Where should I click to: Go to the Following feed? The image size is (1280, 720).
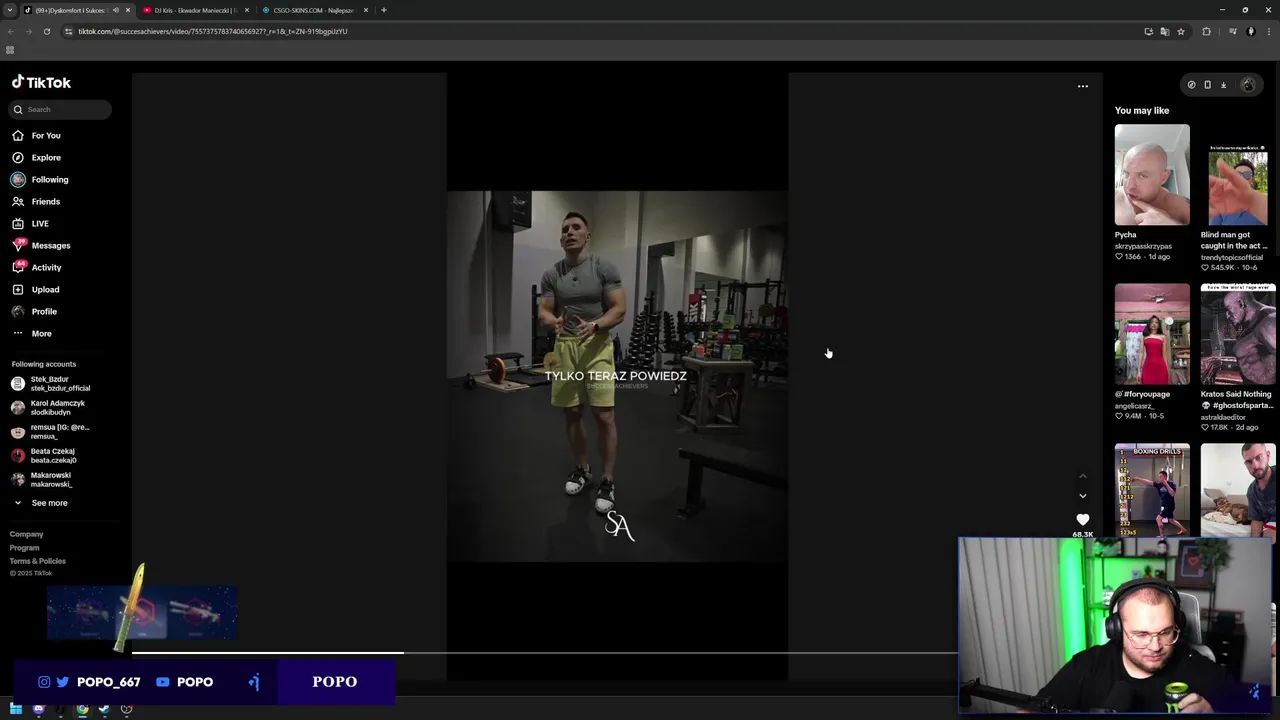[40, 179]
